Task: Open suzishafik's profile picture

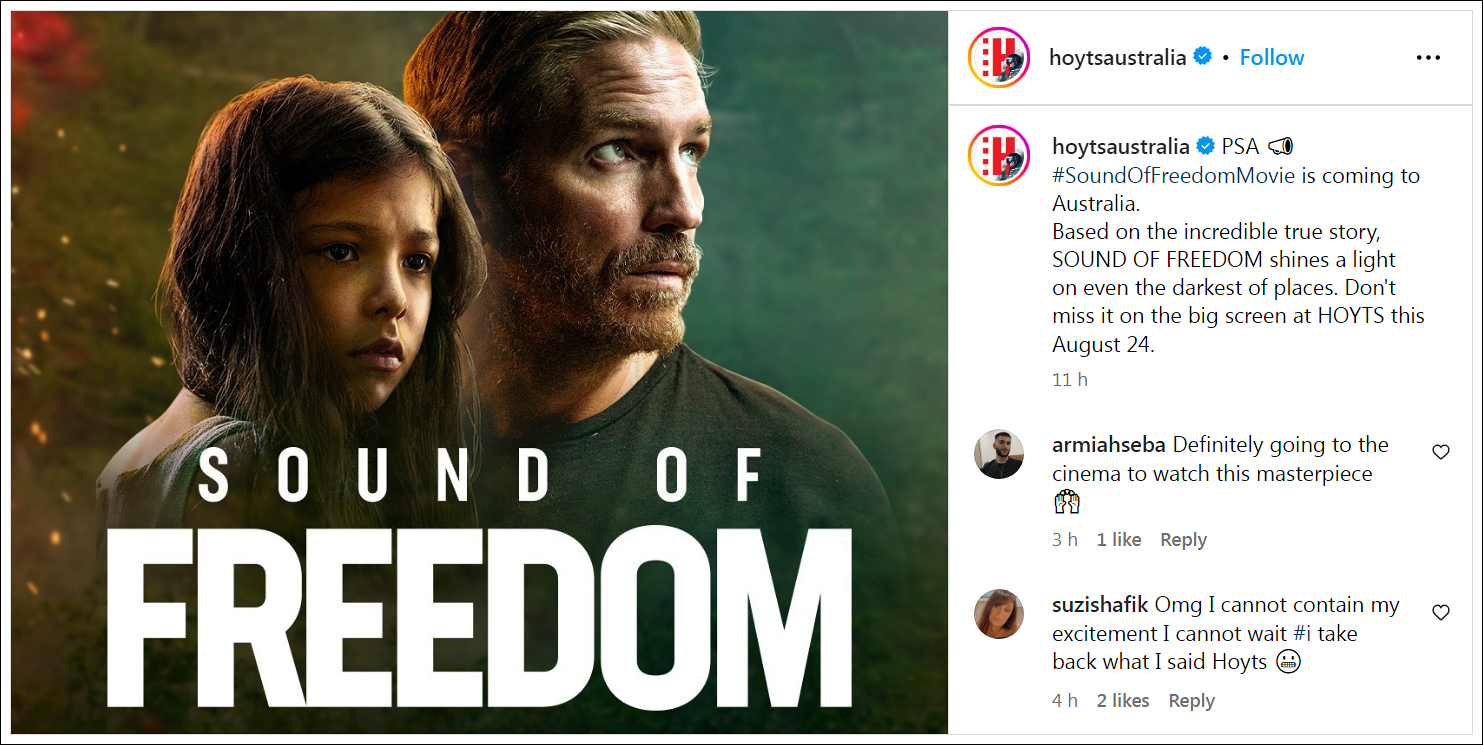Action: pos(999,613)
